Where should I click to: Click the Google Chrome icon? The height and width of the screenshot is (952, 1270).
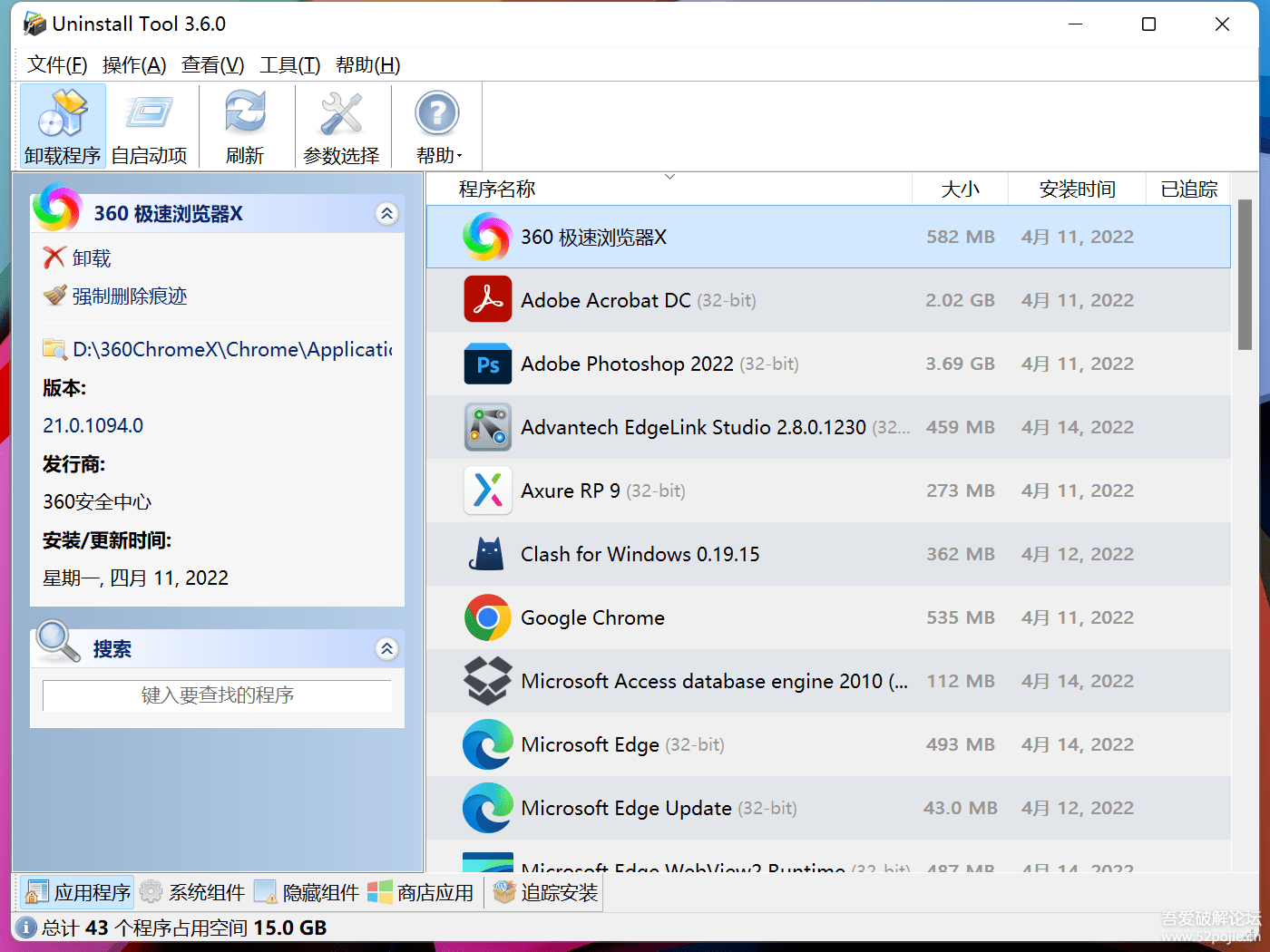click(488, 617)
